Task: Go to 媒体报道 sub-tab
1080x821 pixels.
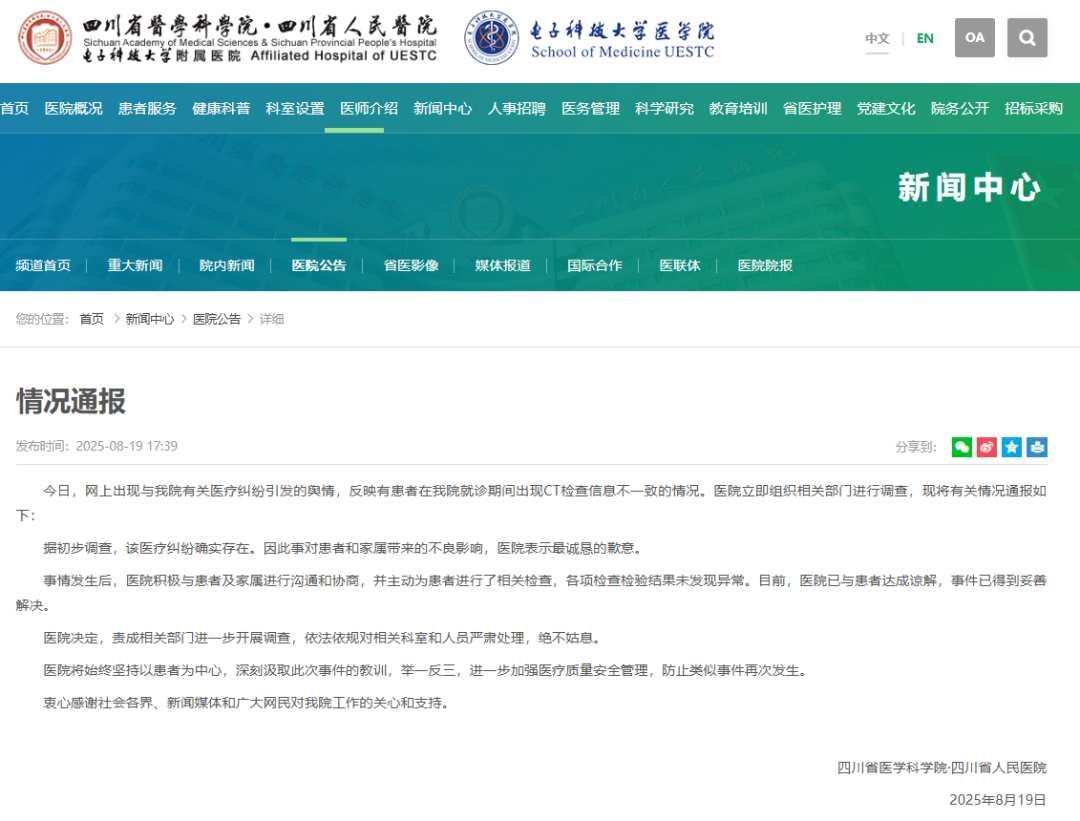Action: tap(503, 266)
